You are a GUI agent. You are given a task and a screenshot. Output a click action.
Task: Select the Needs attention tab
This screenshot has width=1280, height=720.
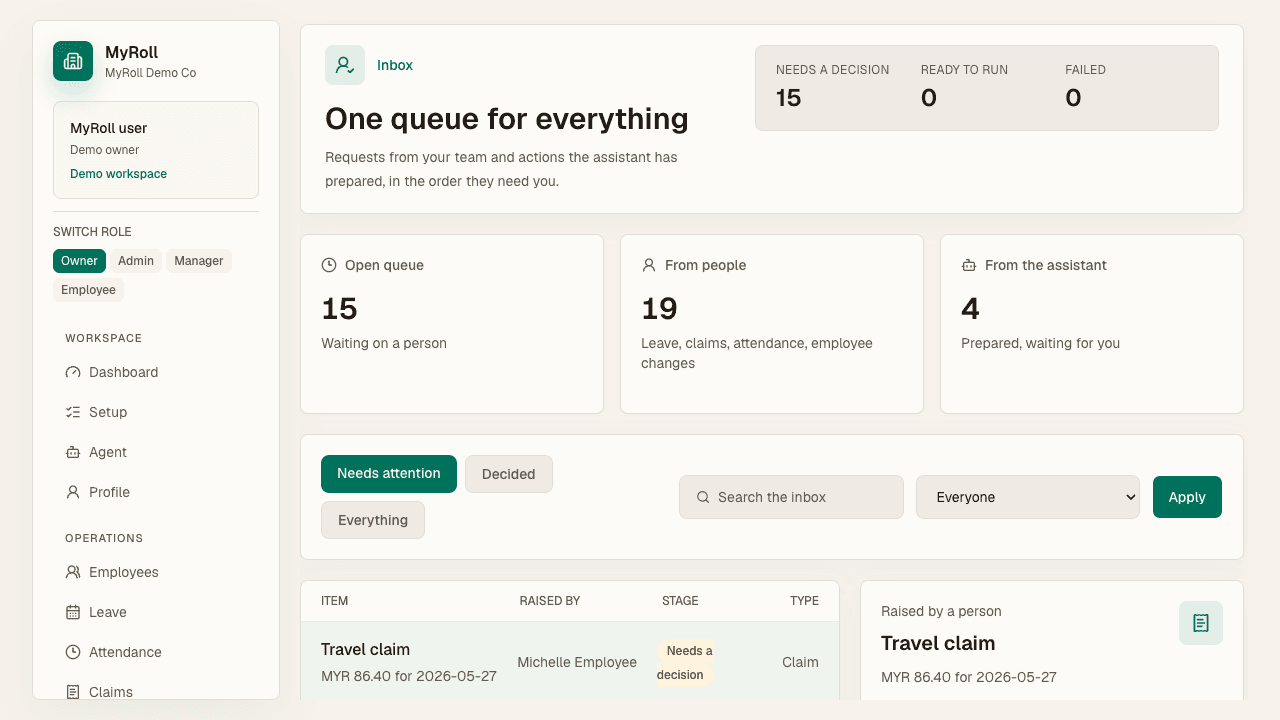[389, 474]
